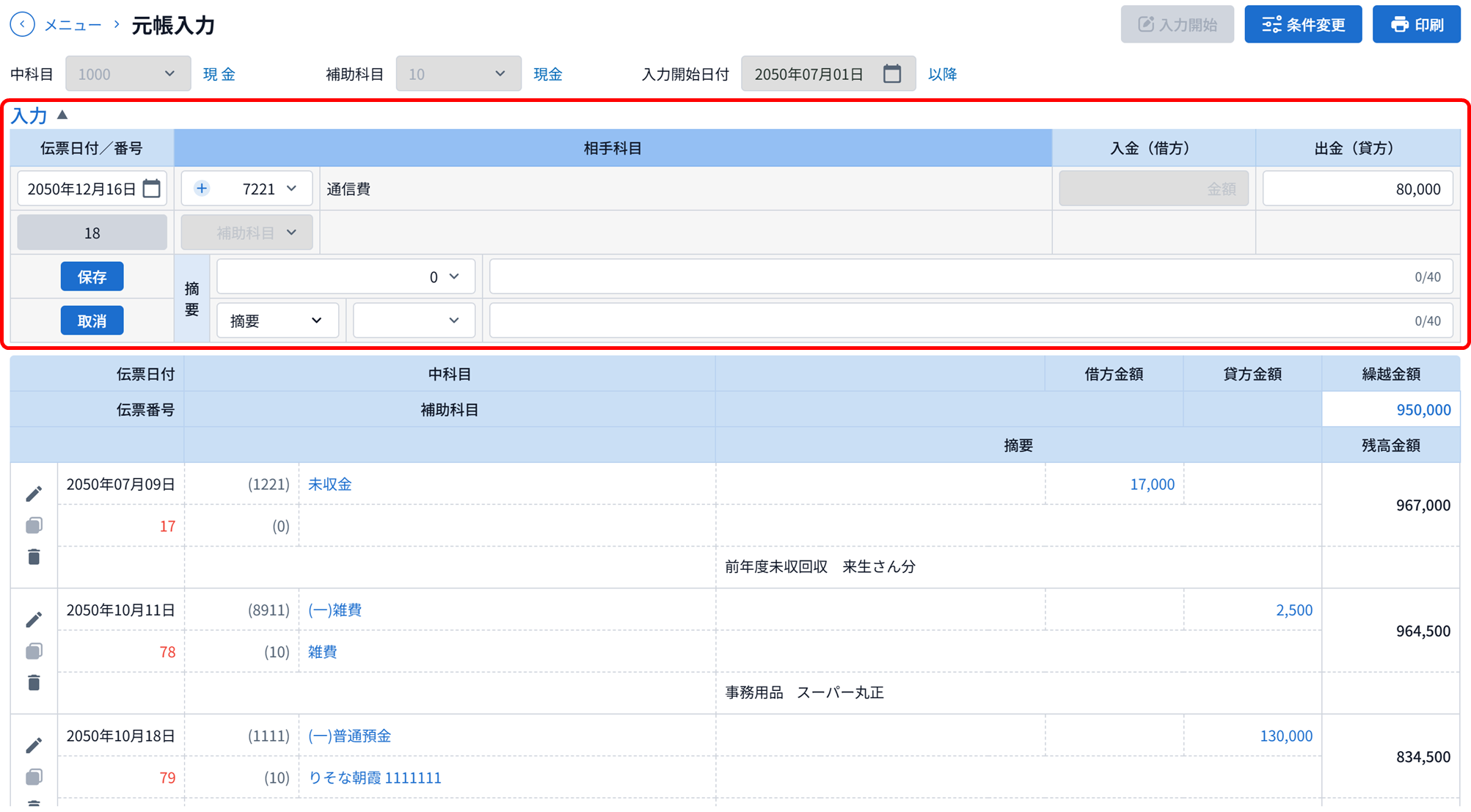
Task: Expand the 7221 account code dropdown
Action: pos(291,189)
